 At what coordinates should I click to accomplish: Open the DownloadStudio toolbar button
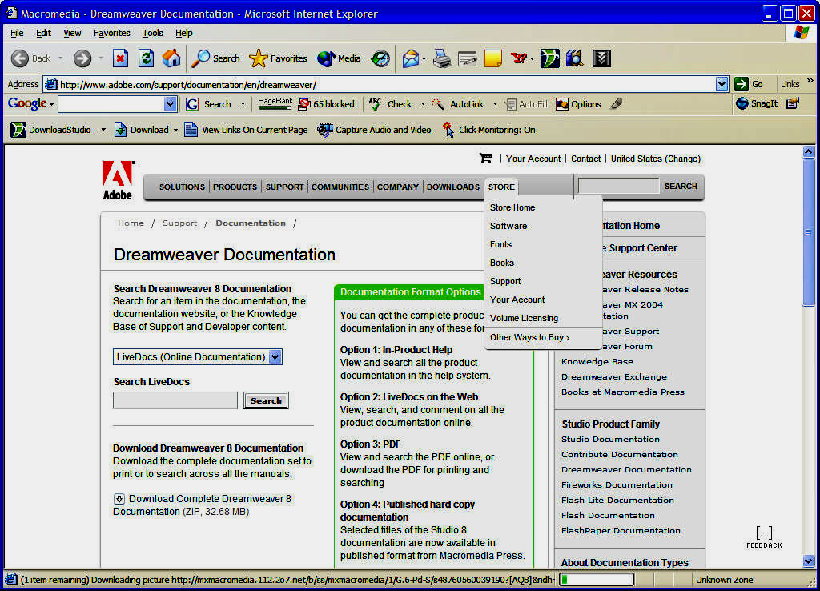point(51,130)
